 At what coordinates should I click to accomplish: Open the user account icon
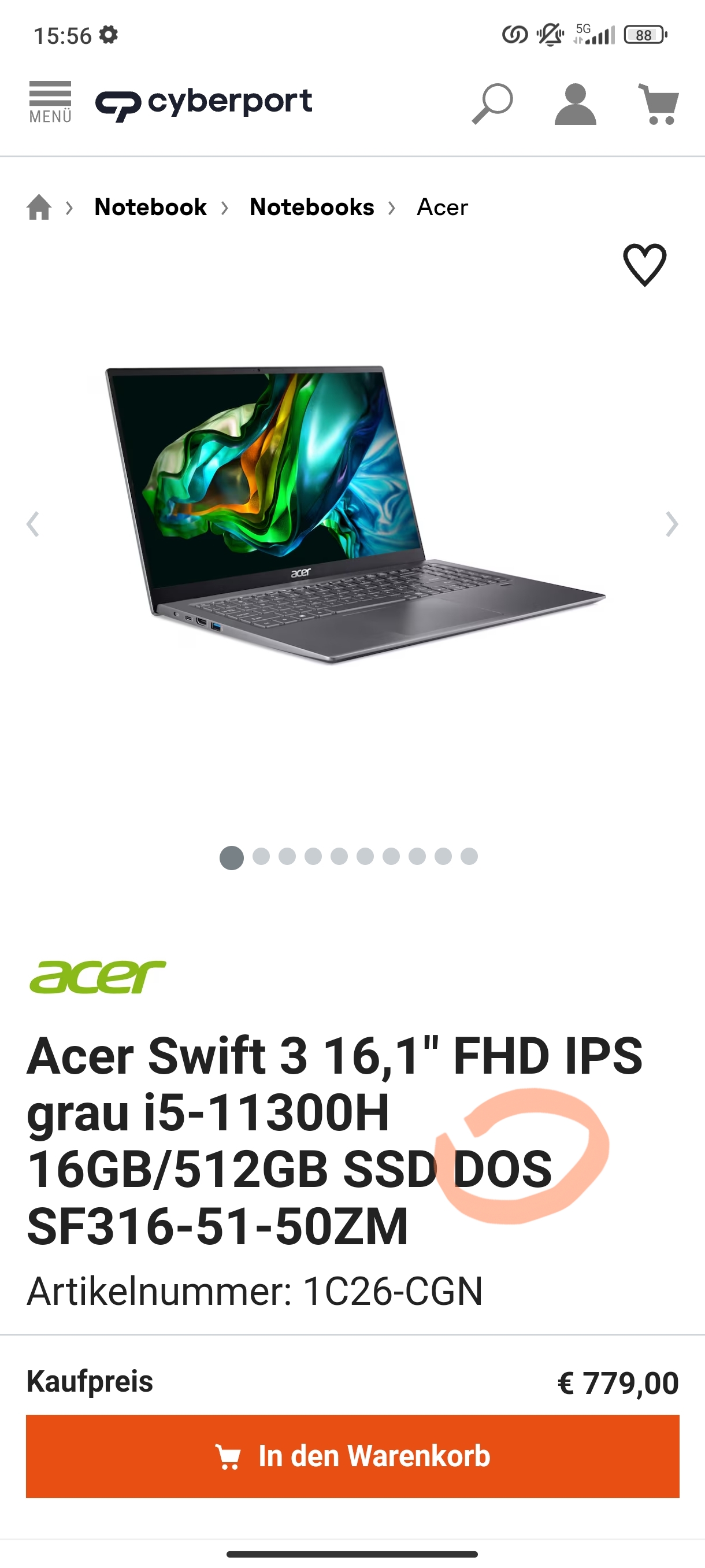click(x=576, y=105)
